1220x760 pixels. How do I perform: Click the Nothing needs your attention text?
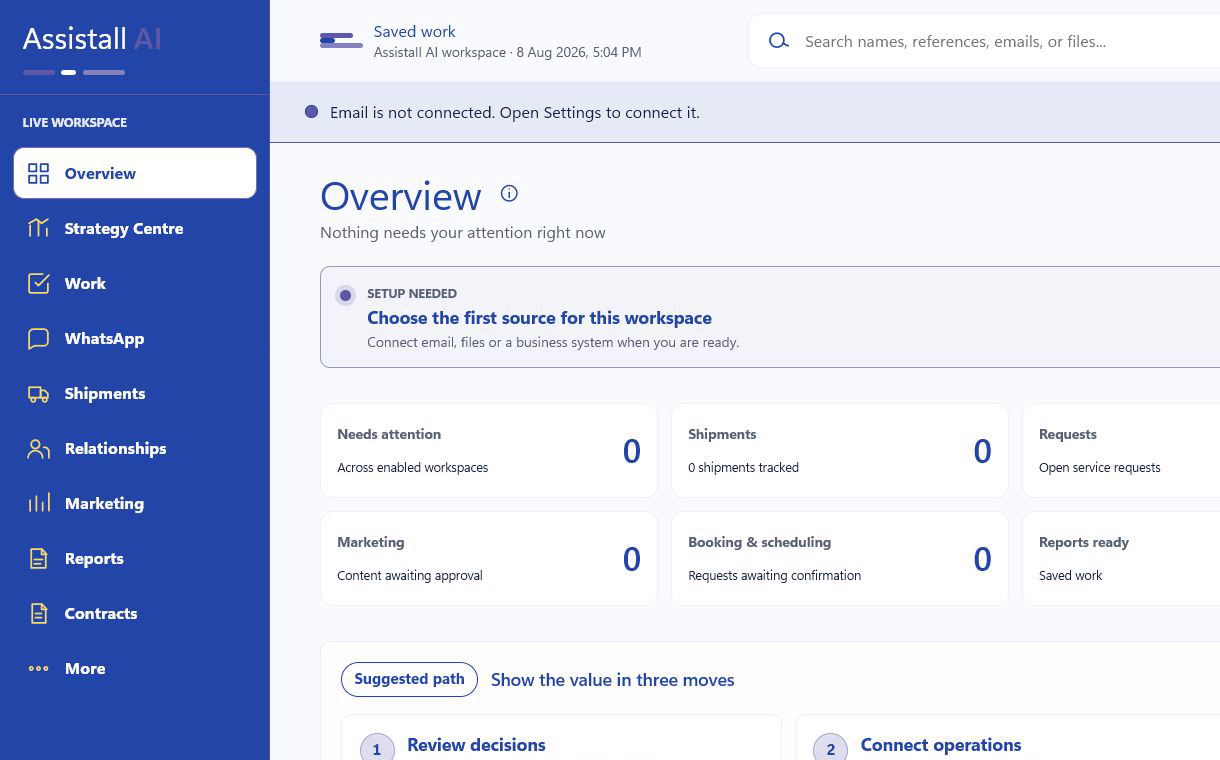pyautogui.click(x=463, y=232)
